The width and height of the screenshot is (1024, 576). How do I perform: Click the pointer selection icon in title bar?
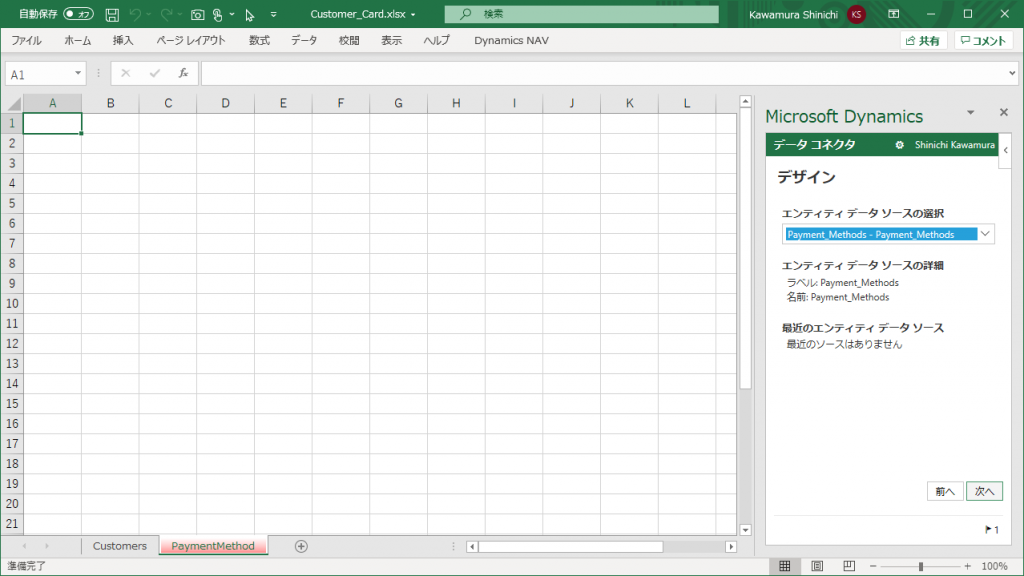(x=249, y=14)
